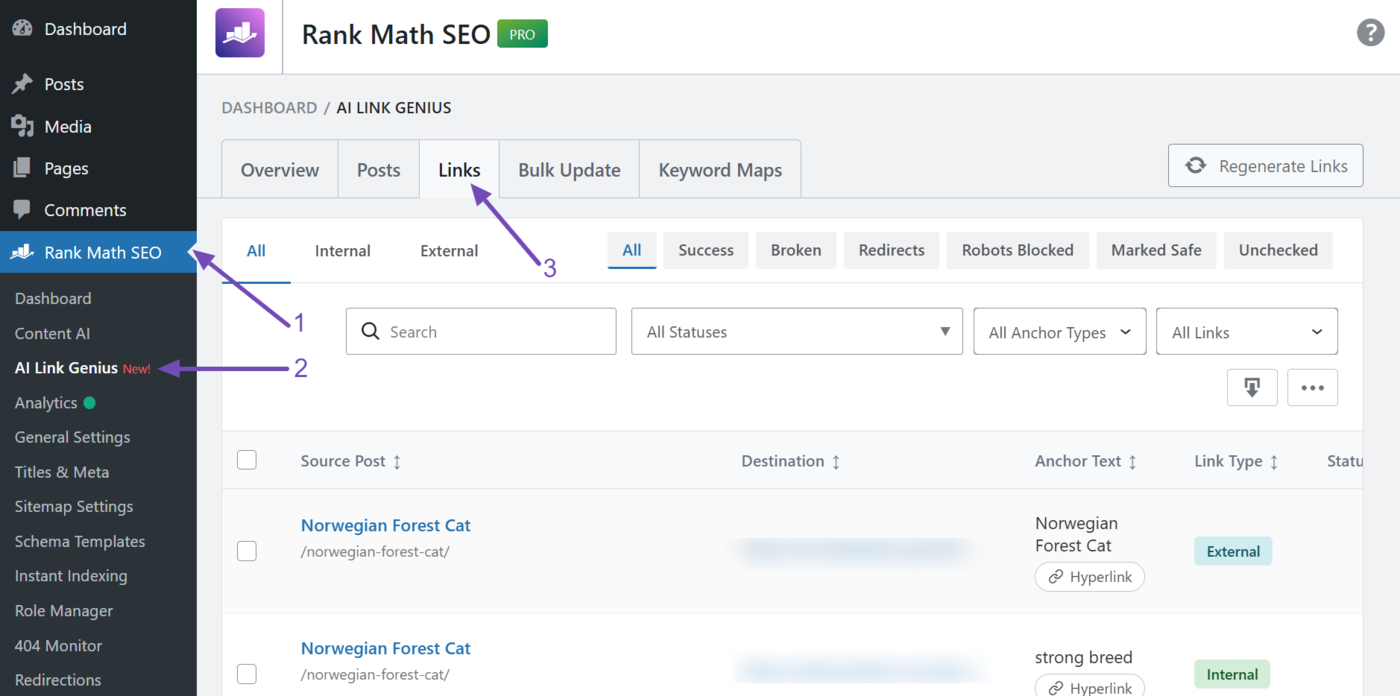Click the Rank Math logo icon
This screenshot has width=1400, height=696.
click(240, 33)
